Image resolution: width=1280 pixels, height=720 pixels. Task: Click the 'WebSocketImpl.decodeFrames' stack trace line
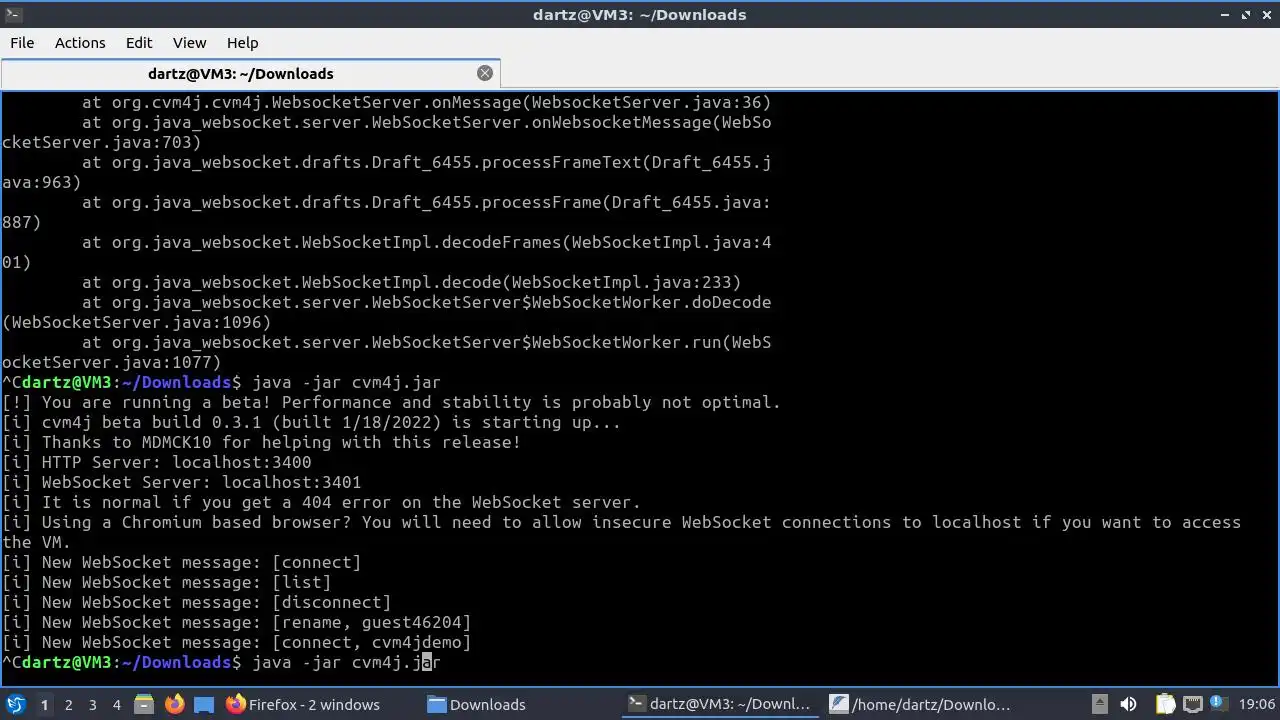coord(387,252)
